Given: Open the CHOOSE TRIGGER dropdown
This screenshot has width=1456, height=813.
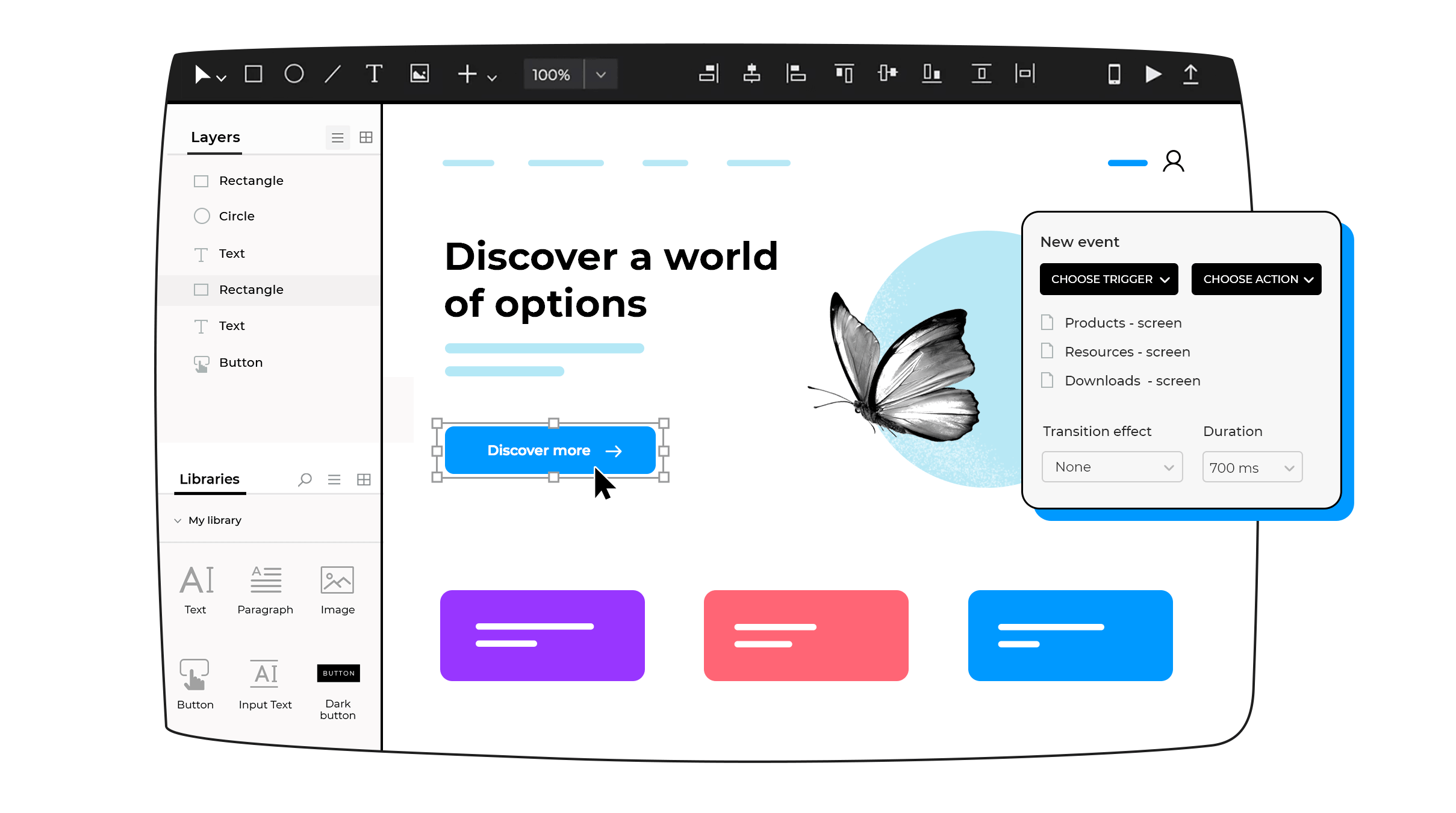Looking at the screenshot, I should coord(1108,279).
